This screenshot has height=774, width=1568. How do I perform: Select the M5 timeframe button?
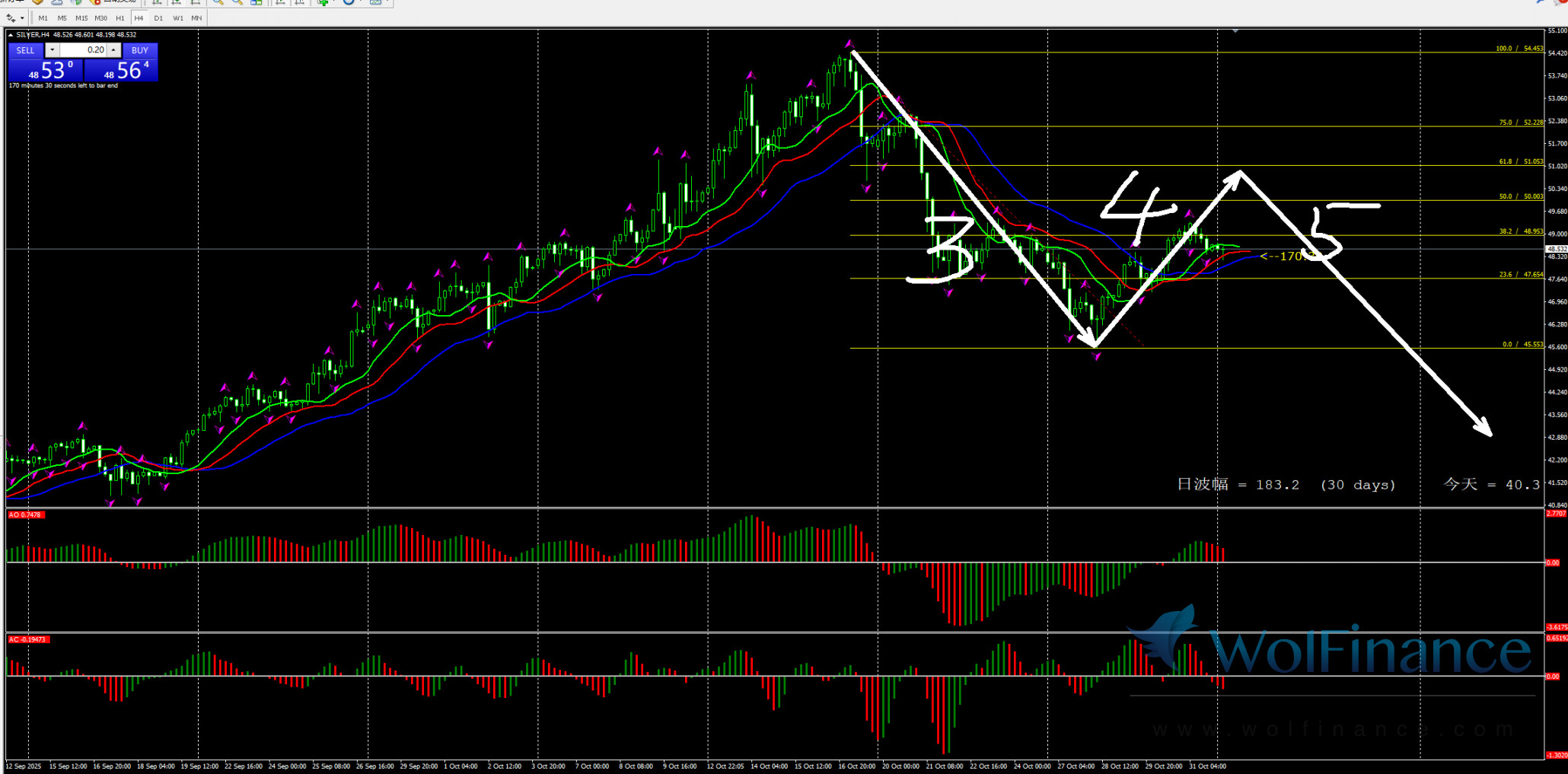click(62, 18)
